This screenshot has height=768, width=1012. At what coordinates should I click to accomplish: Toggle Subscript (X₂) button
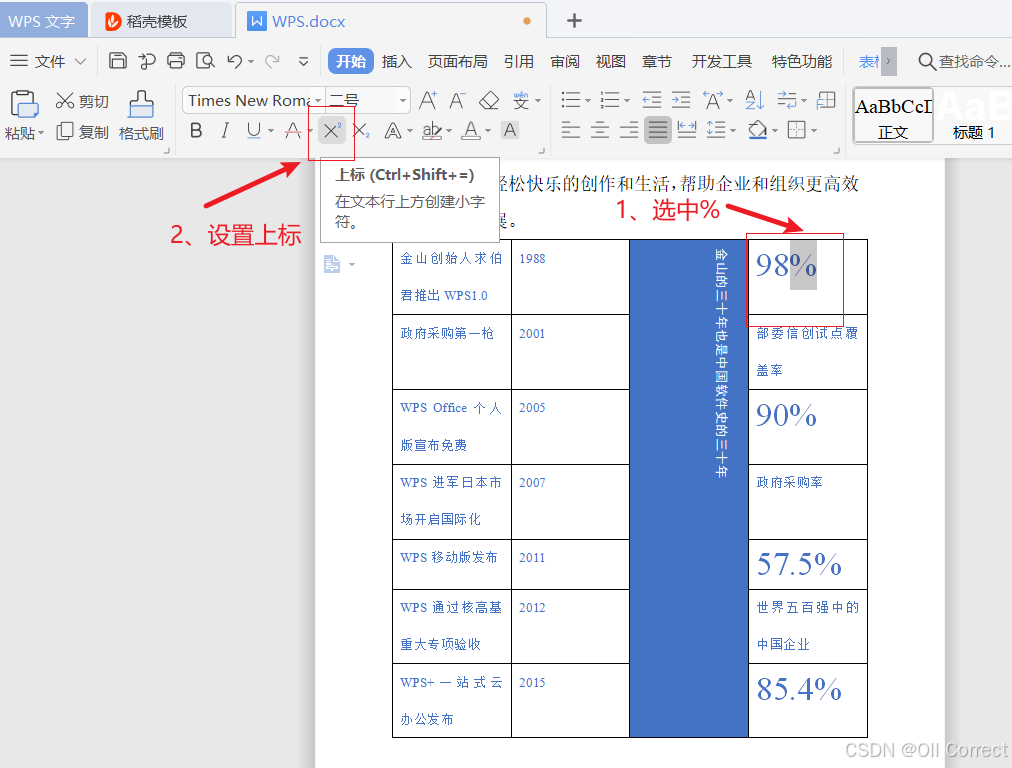coord(361,131)
